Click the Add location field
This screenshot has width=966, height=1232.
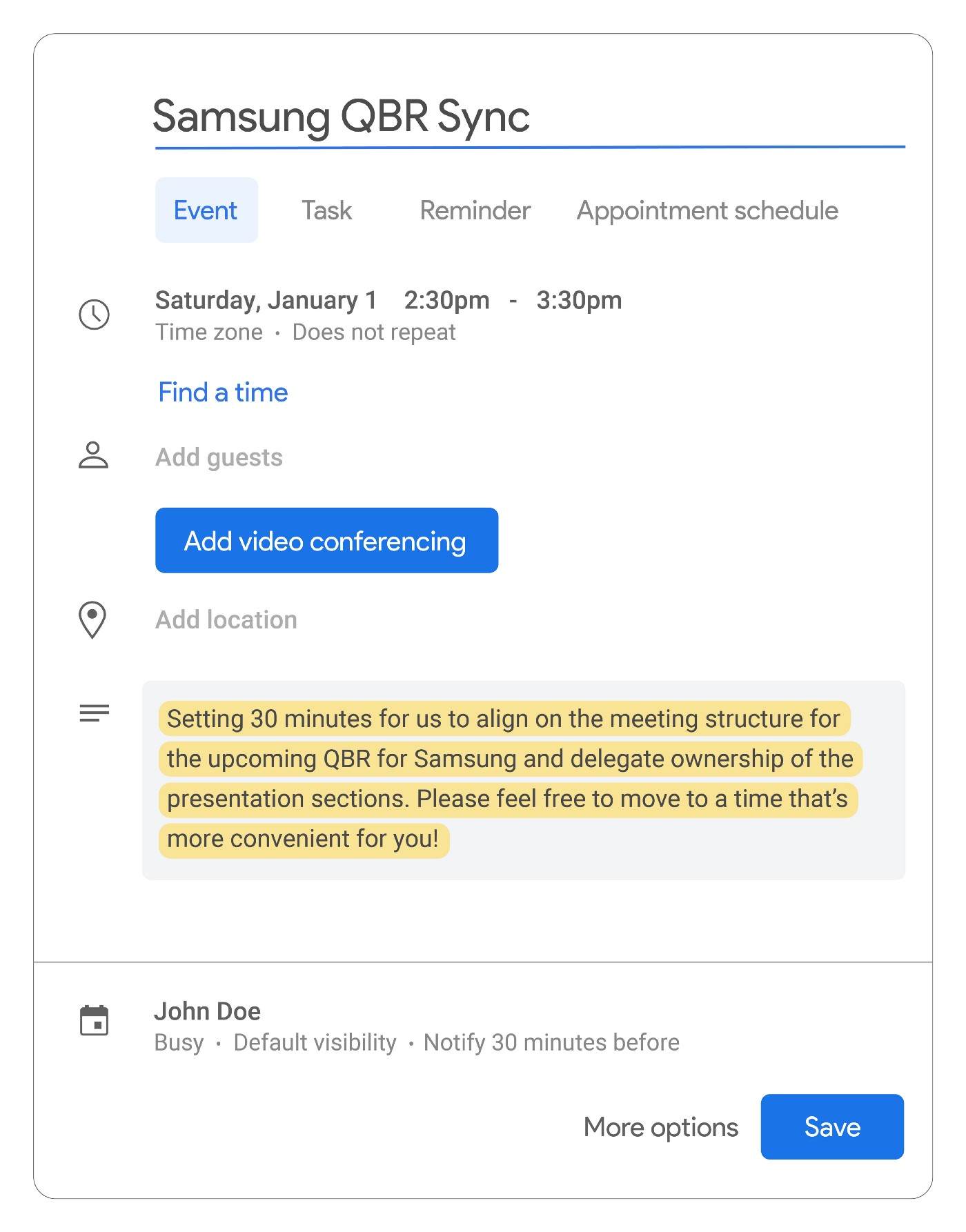[226, 619]
